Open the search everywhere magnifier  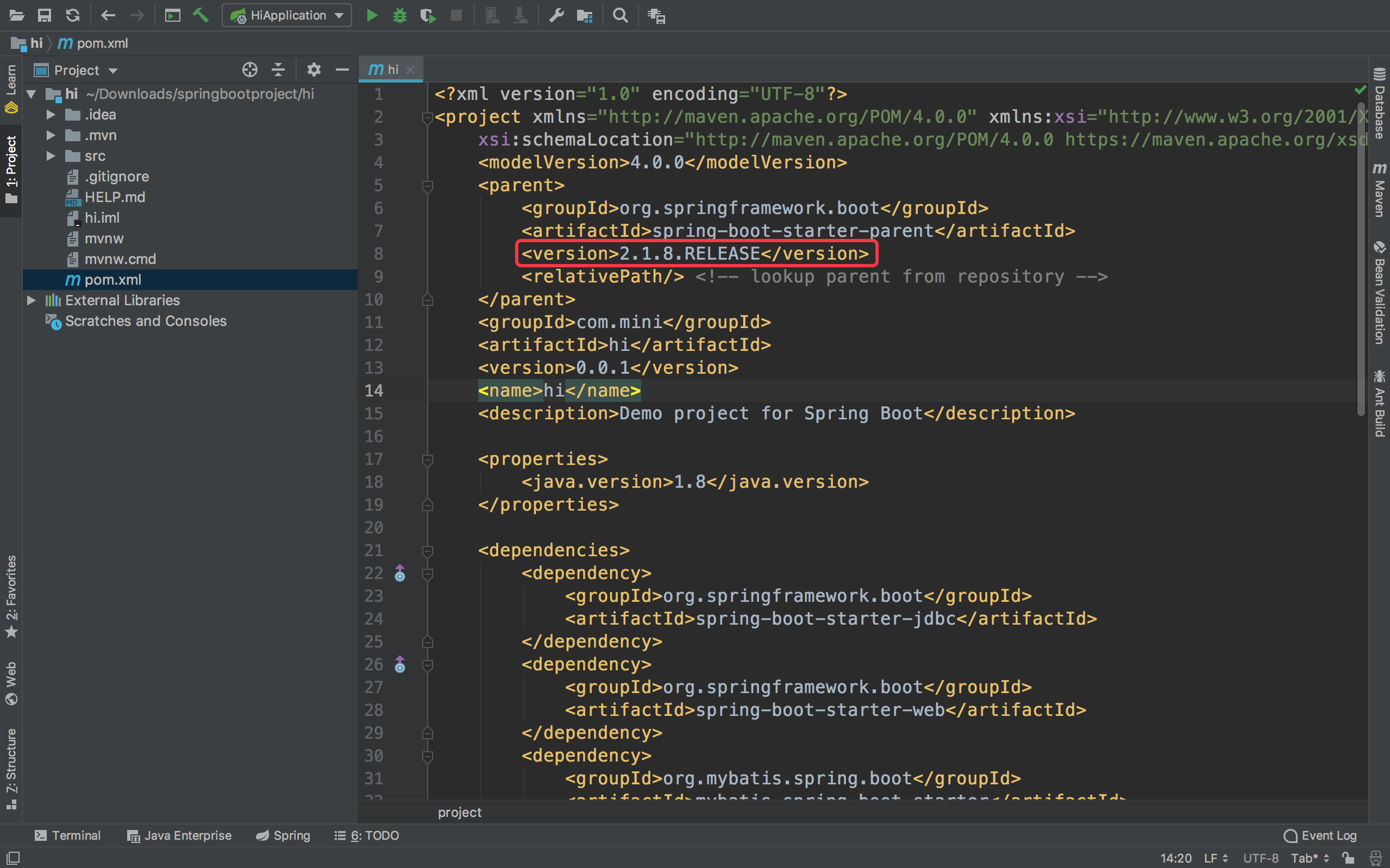coord(620,16)
